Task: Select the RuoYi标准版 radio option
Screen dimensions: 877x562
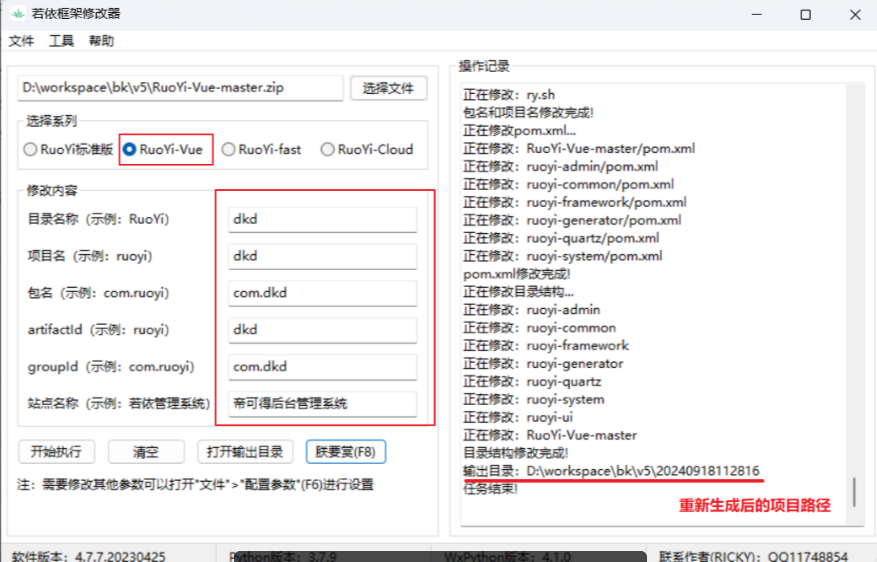Action: 30,150
